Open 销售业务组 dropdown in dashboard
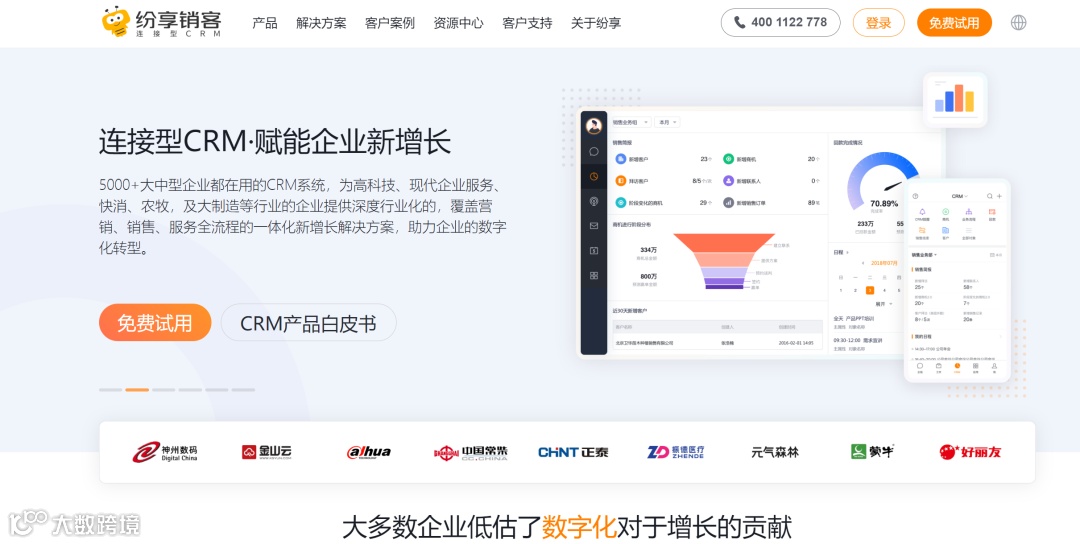Image resolution: width=1080 pixels, height=544 pixels. click(x=631, y=122)
